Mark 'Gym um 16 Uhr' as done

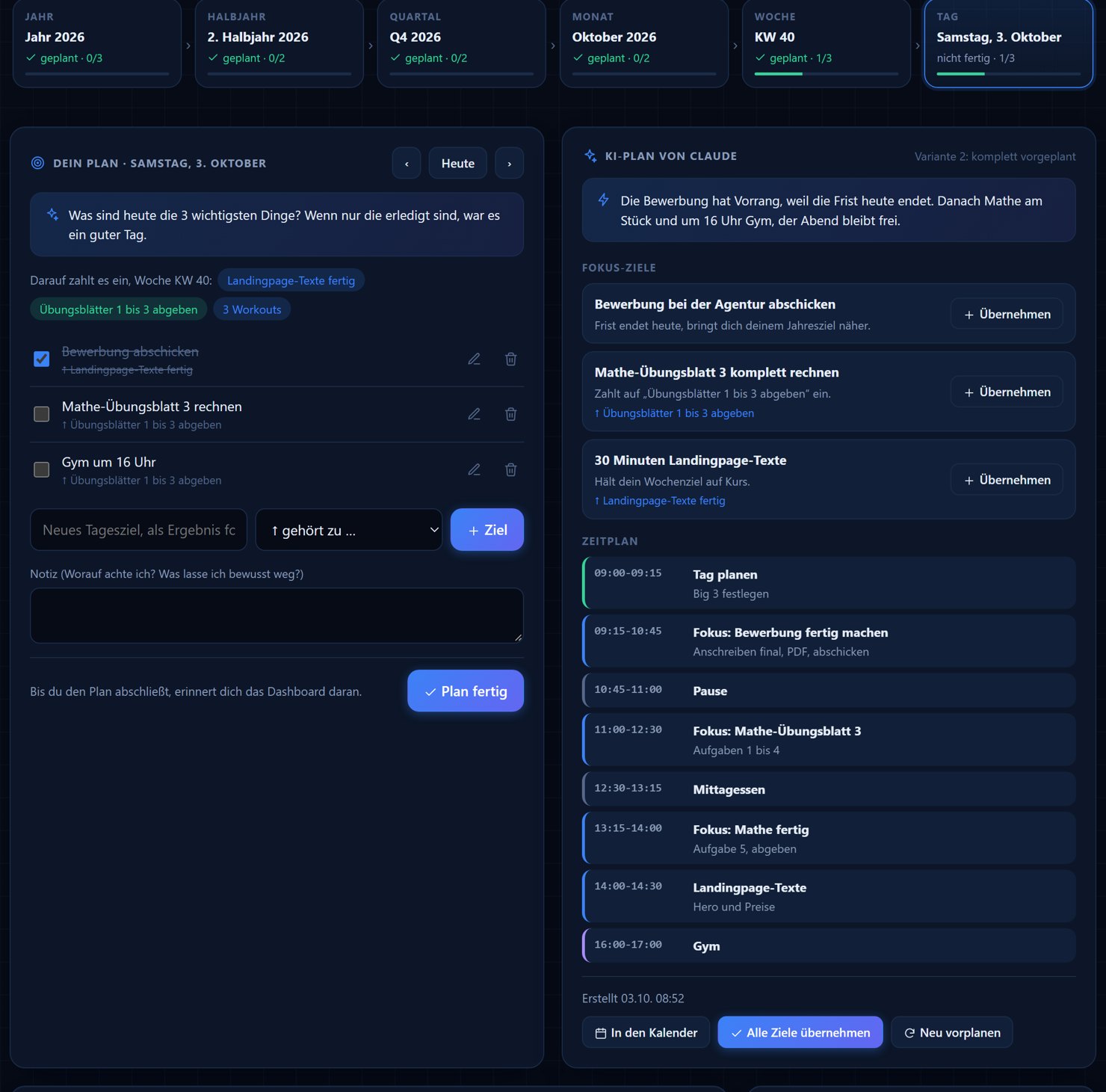(42, 469)
